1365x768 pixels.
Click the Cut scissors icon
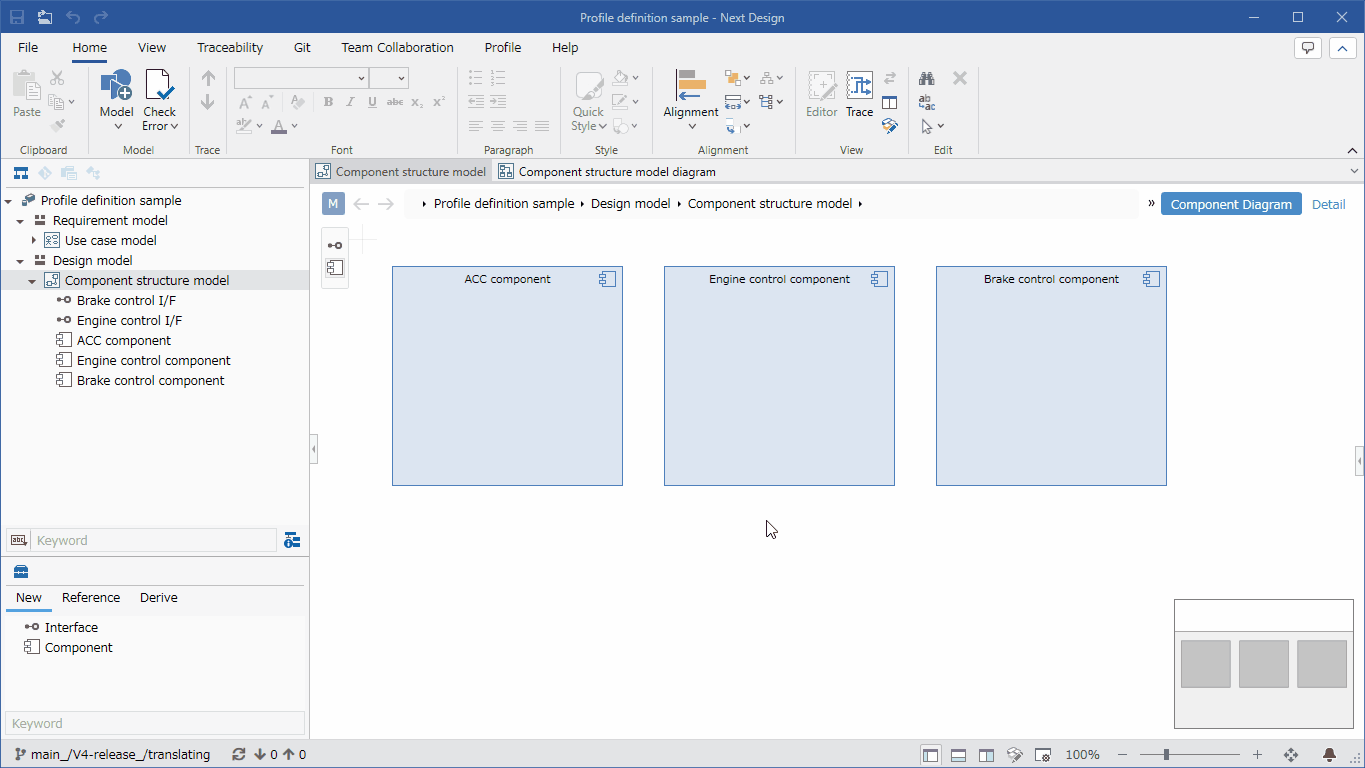pos(57,78)
